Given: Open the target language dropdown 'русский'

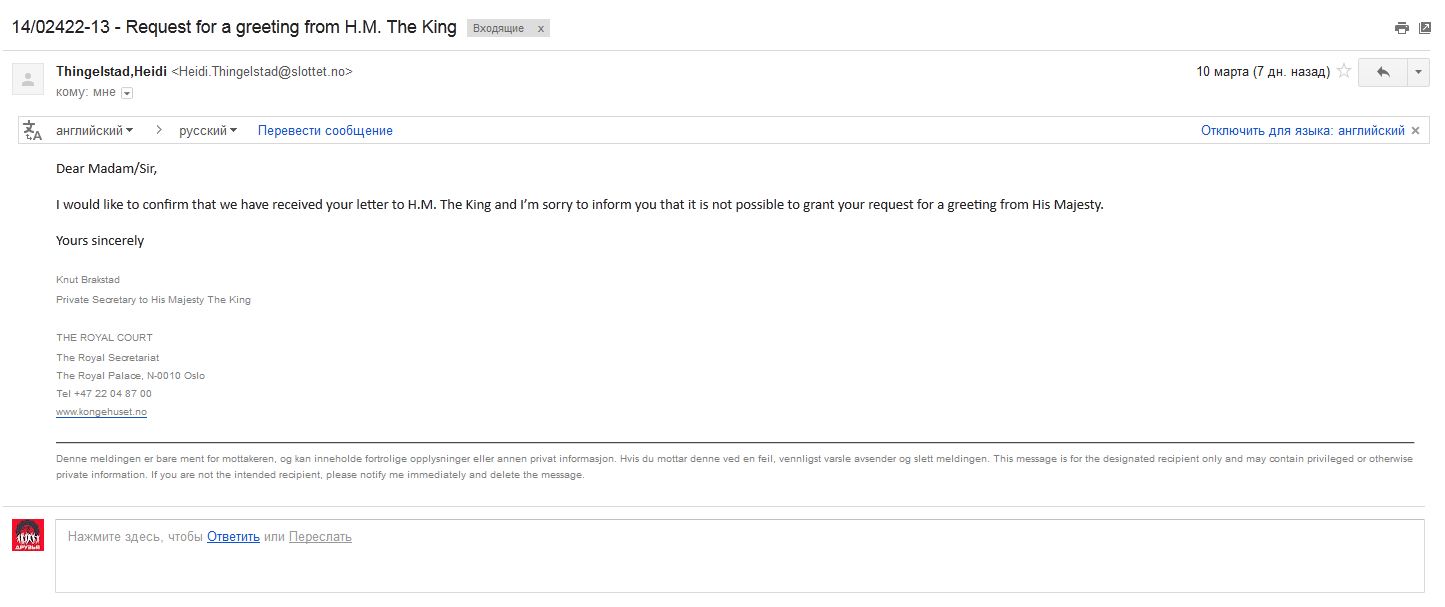Looking at the screenshot, I should pyautogui.click(x=208, y=131).
